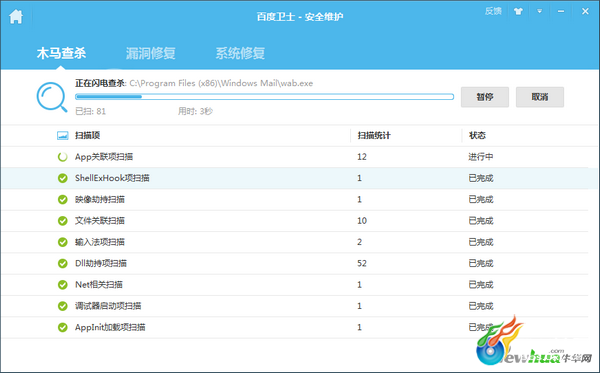Open the title bar dropdown menu arrow
Screen dimensions: 600x373
(540, 11)
